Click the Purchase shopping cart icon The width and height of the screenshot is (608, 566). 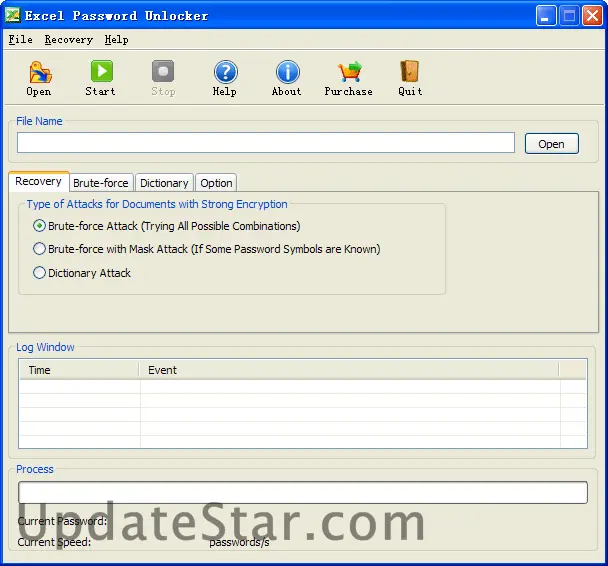[x=350, y=72]
